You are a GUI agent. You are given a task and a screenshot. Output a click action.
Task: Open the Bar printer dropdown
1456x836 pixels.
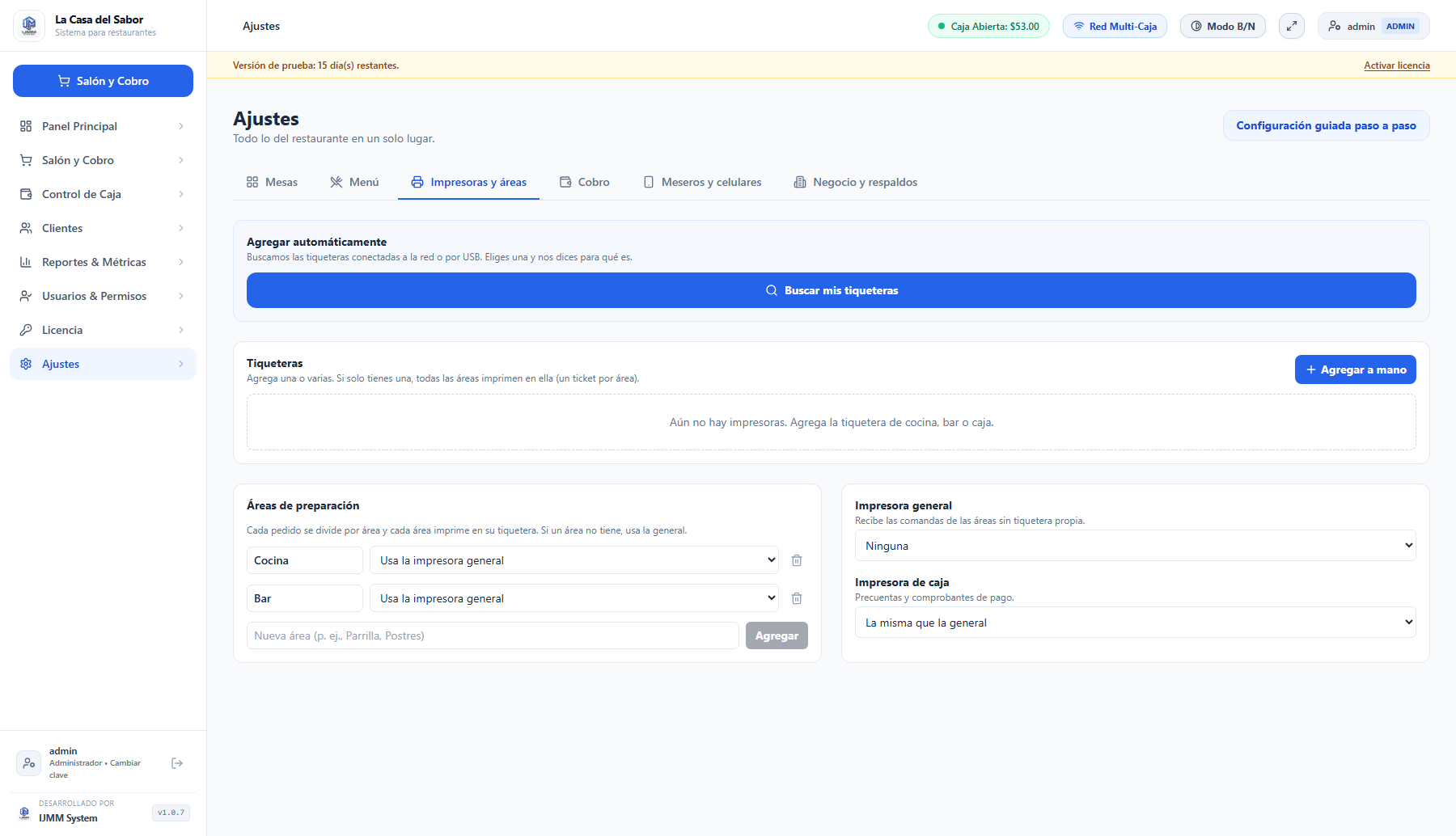coord(574,598)
